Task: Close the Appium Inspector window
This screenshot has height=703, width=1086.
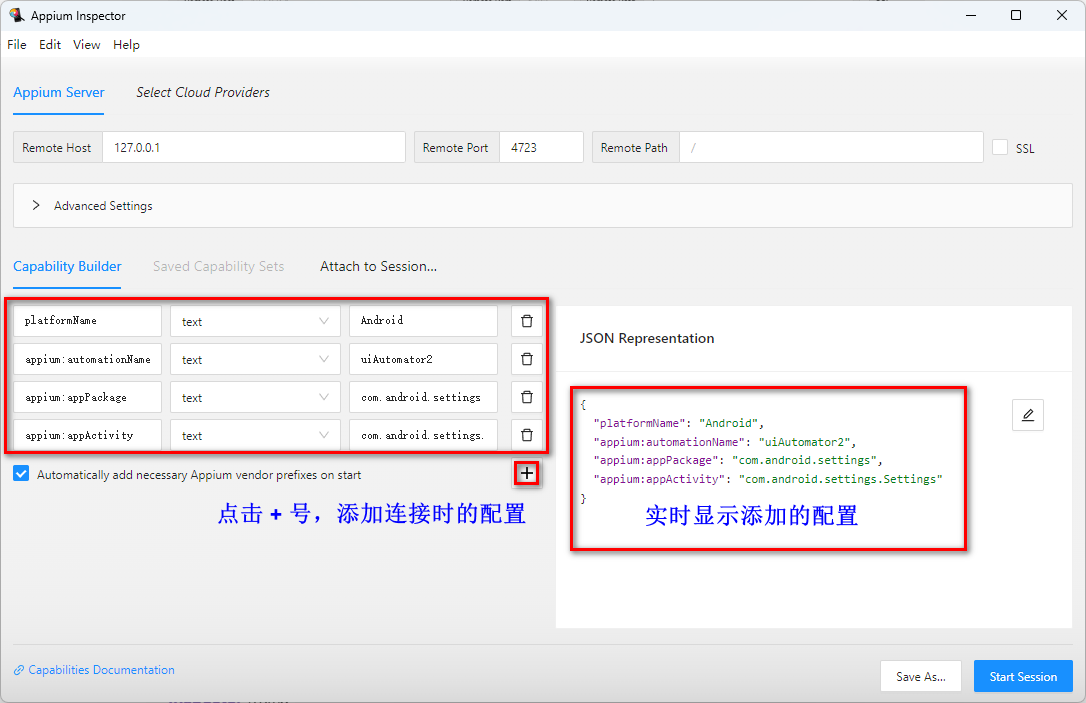Action: (x=1062, y=15)
